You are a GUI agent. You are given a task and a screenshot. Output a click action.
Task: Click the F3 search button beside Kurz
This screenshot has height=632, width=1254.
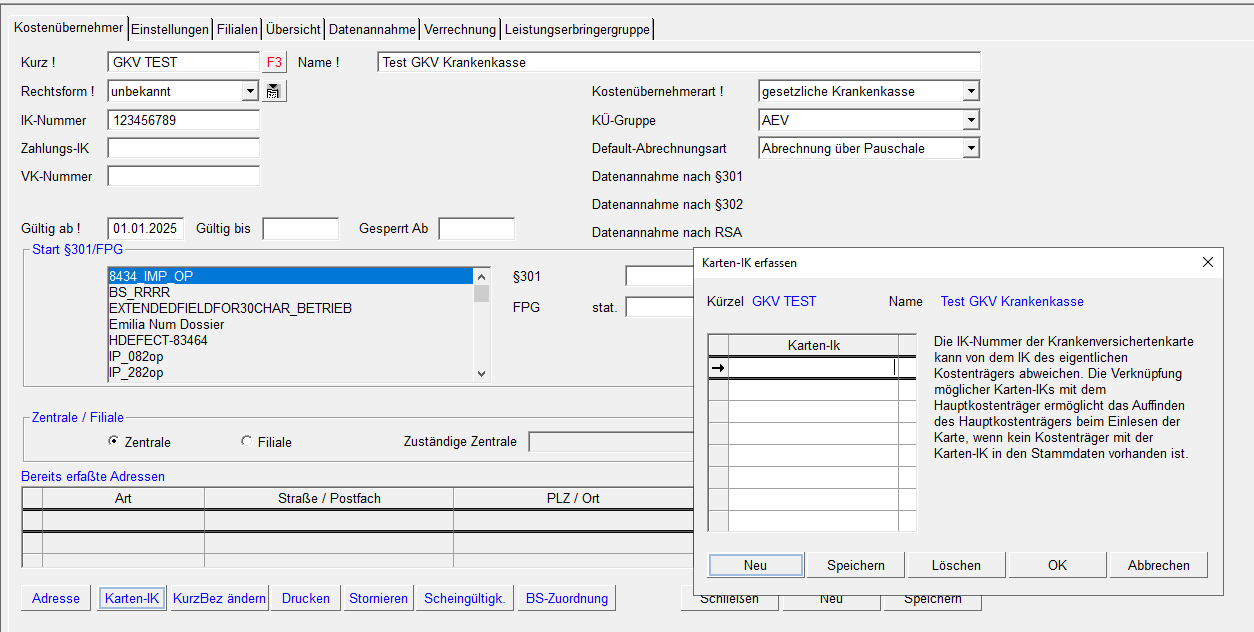coord(274,62)
